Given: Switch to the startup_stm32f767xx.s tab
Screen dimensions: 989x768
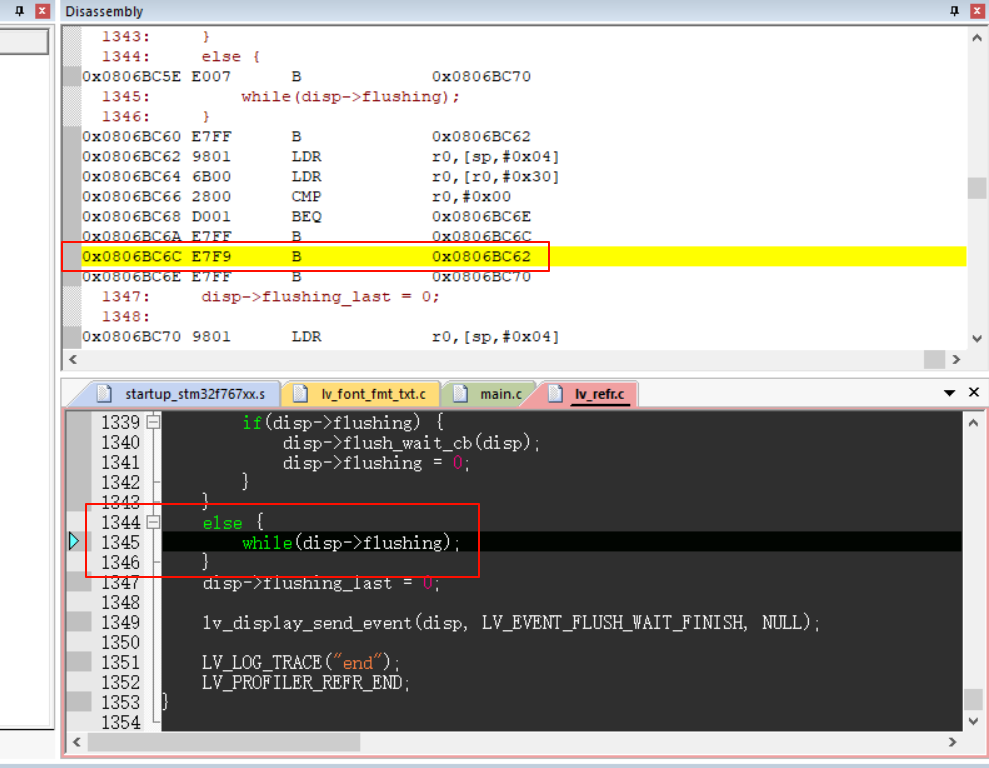Looking at the screenshot, I should 185,394.
